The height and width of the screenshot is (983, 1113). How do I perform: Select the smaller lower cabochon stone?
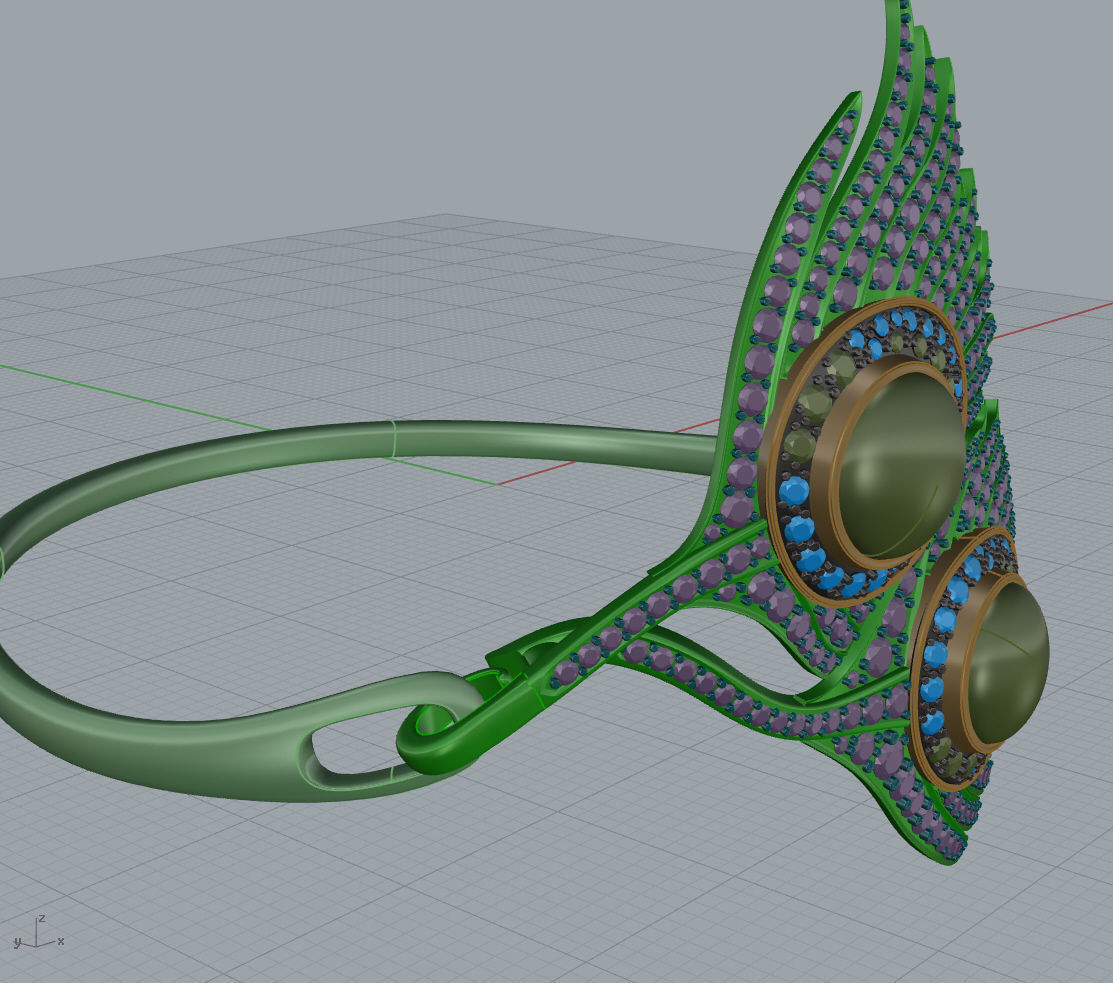[1008, 661]
